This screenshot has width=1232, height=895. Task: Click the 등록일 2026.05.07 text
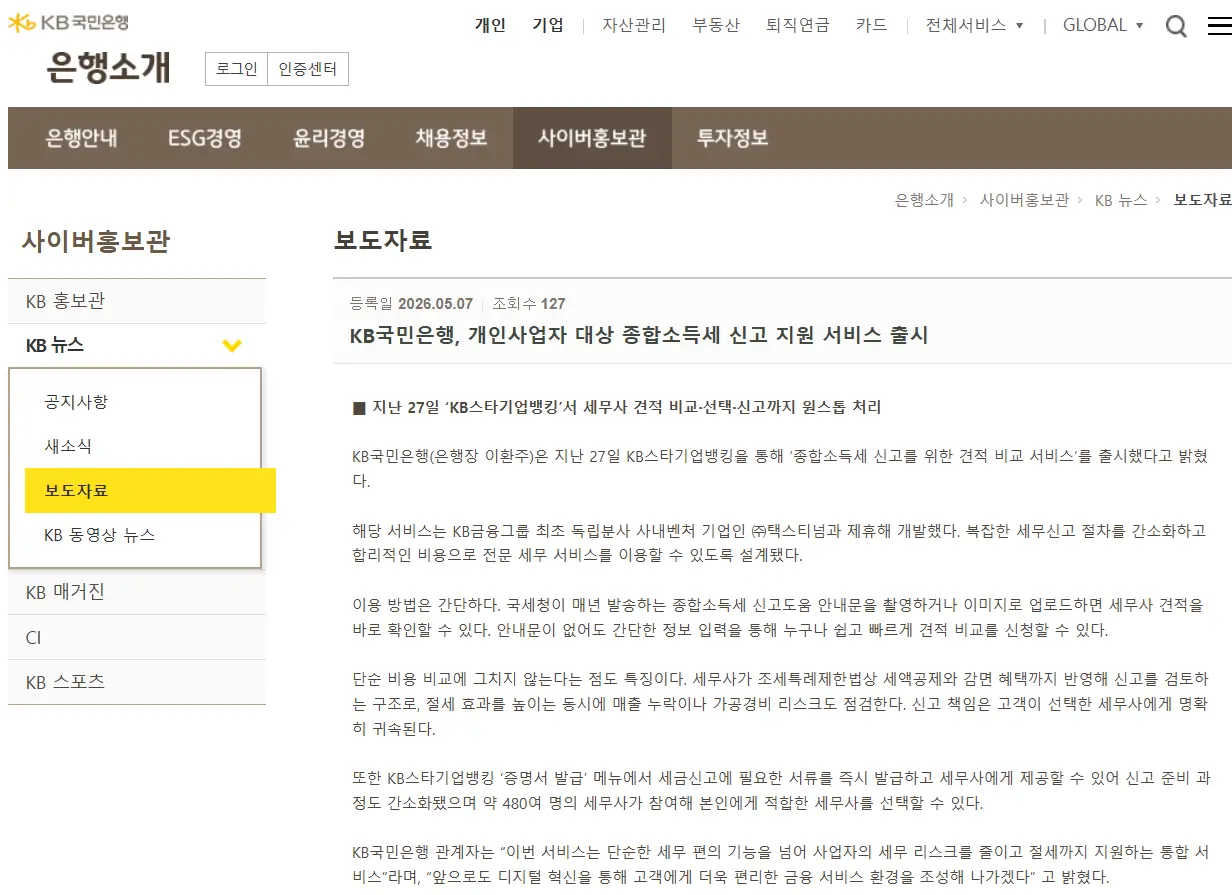[411, 303]
